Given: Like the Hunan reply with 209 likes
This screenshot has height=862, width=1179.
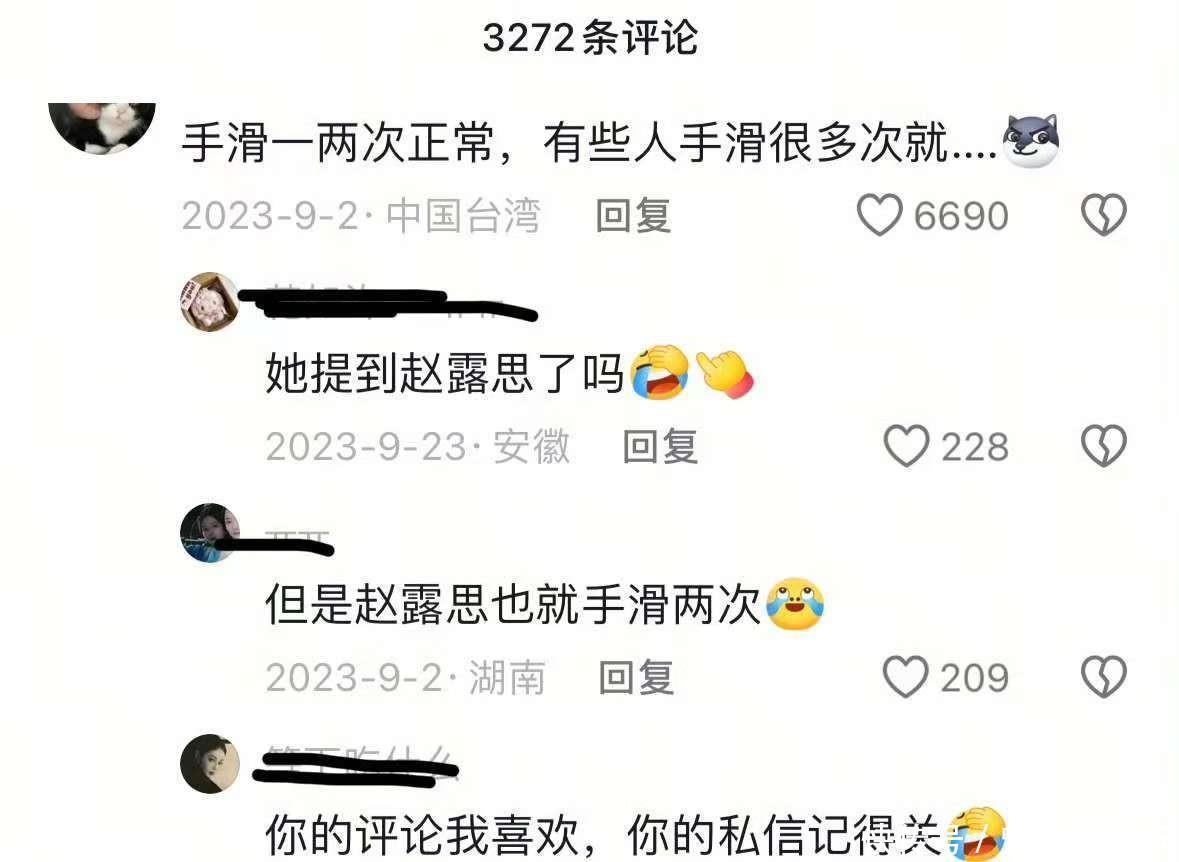Looking at the screenshot, I should (905, 677).
